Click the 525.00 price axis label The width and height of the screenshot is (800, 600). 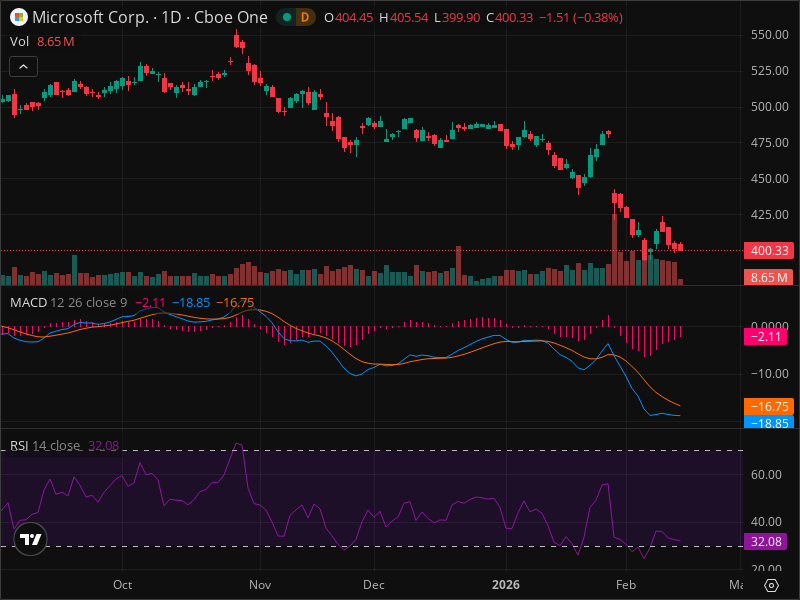[770, 70]
